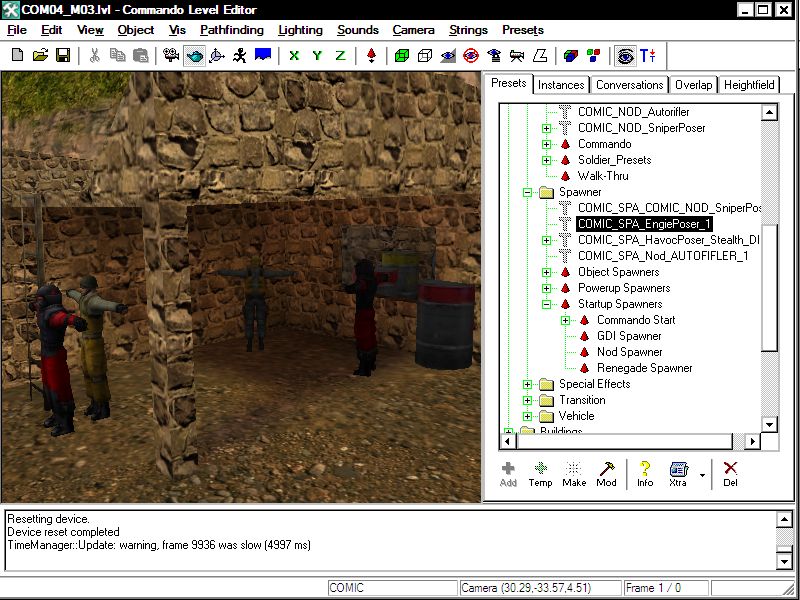Switch to the Heightfield tab
Image resolution: width=800 pixels, height=600 pixels.
pos(750,85)
